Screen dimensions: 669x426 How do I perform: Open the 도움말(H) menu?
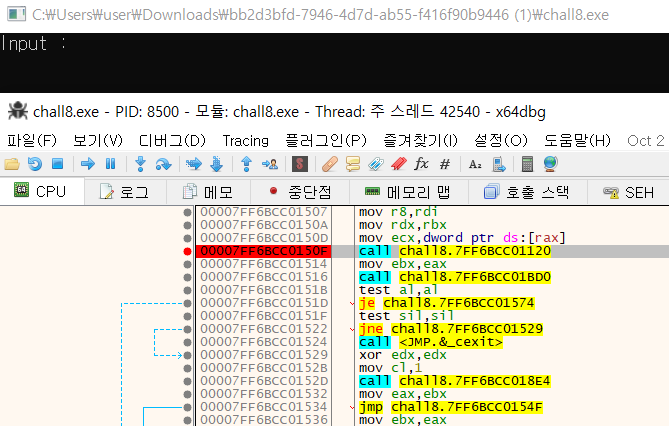point(577,140)
